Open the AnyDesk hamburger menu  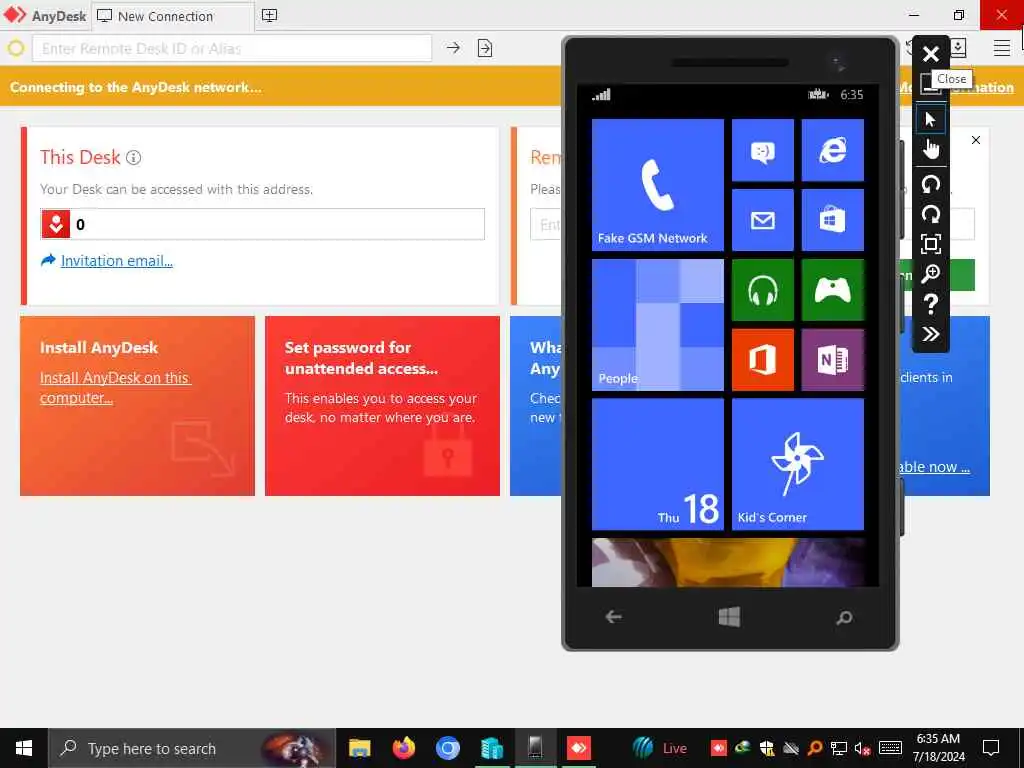pyautogui.click(x=1002, y=48)
